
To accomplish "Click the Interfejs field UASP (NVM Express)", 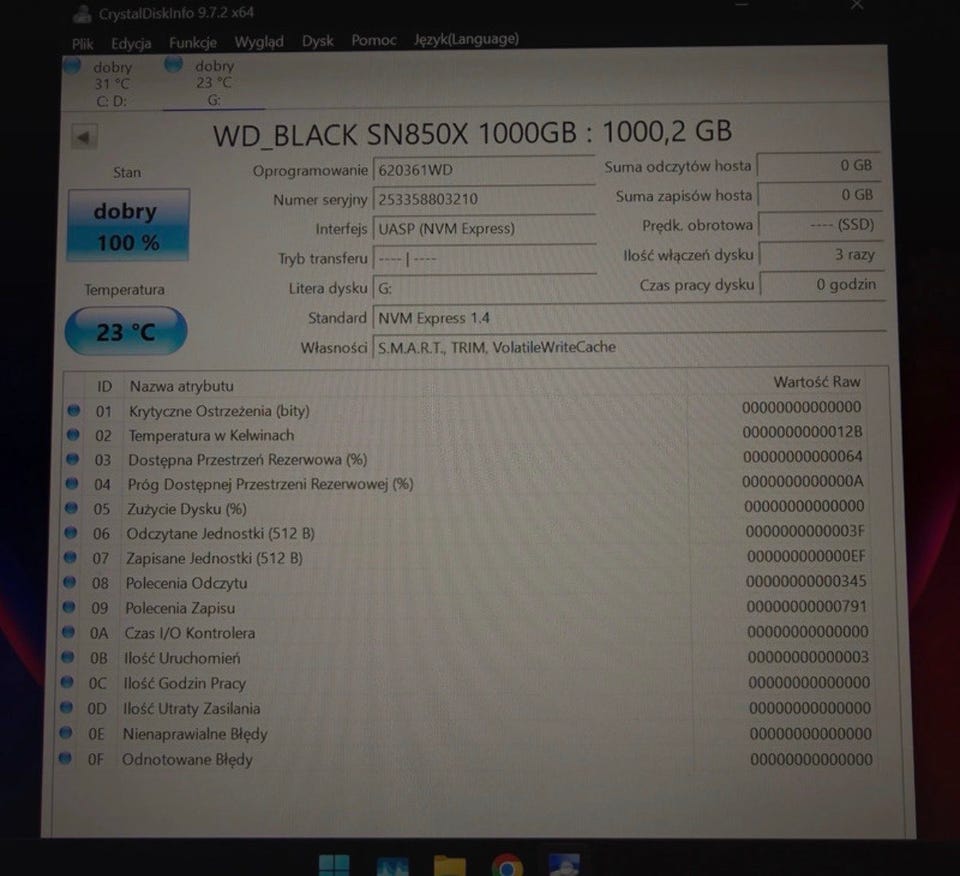I will [484, 229].
